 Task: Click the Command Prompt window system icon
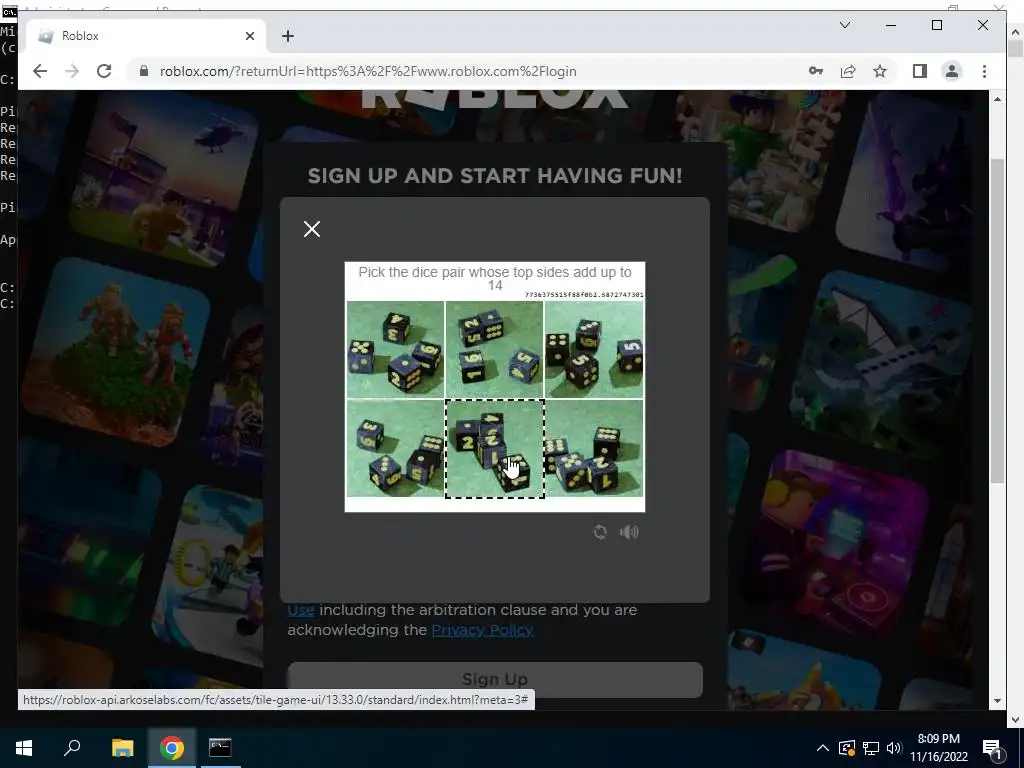click(9, 11)
